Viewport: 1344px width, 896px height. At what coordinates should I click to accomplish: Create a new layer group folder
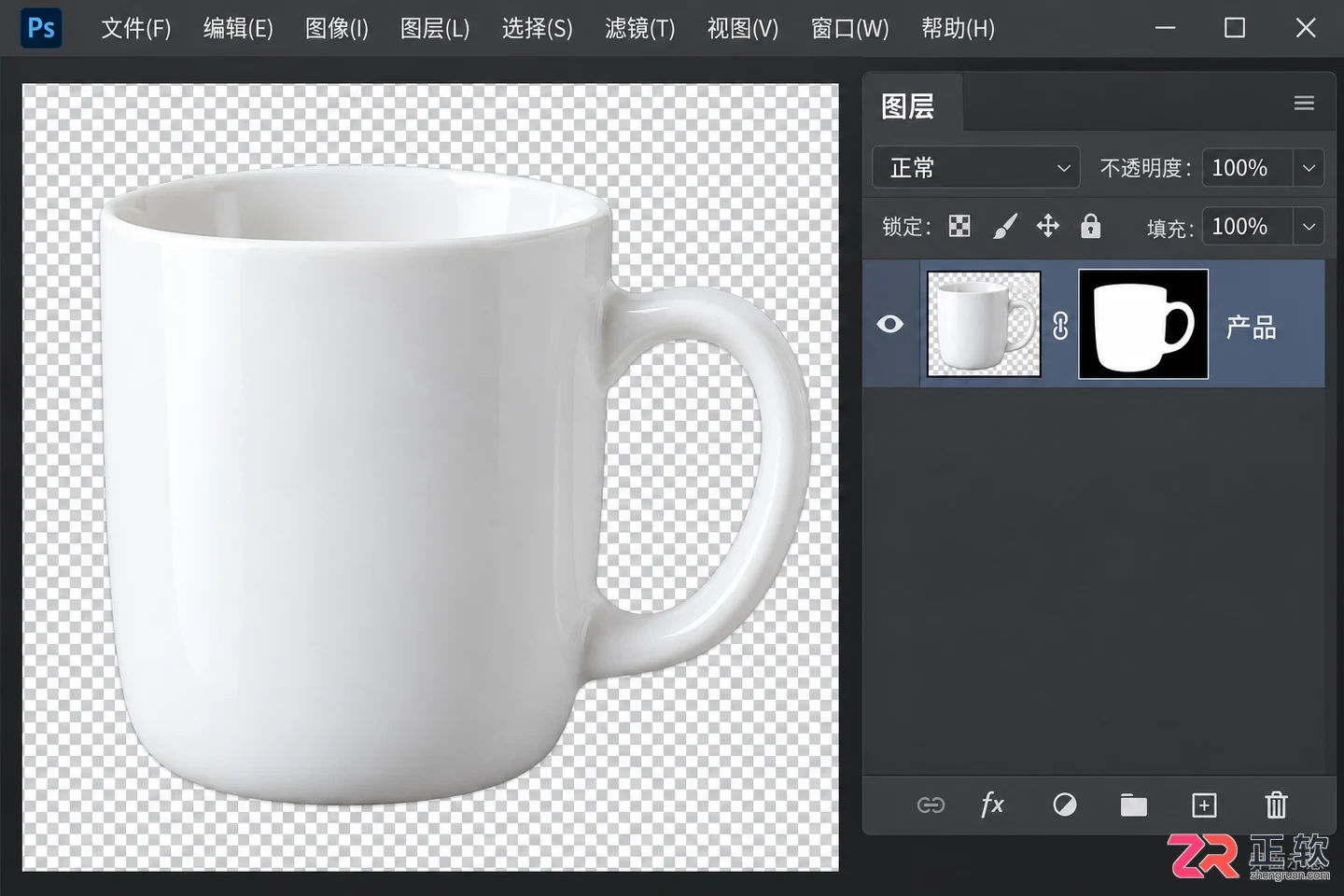[x=1133, y=805]
